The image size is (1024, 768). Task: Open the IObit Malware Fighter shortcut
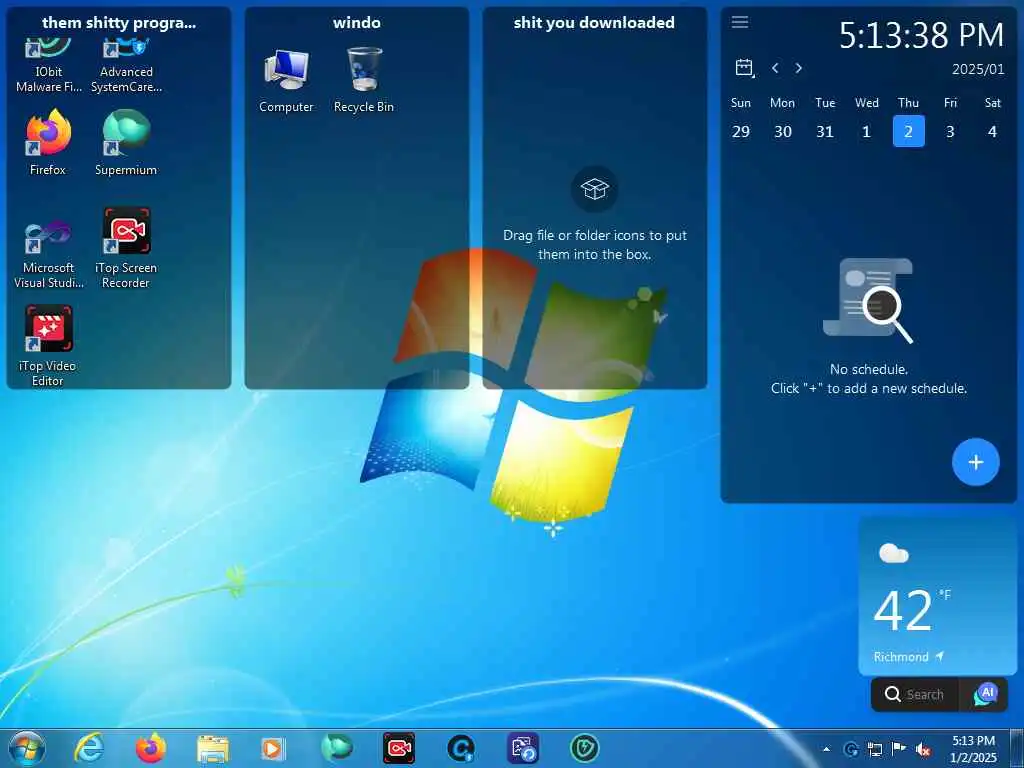(48, 65)
